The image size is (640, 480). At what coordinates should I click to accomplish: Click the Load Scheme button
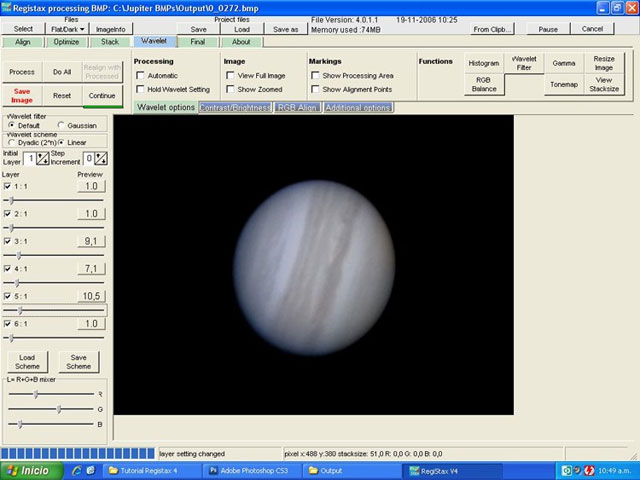[27, 362]
